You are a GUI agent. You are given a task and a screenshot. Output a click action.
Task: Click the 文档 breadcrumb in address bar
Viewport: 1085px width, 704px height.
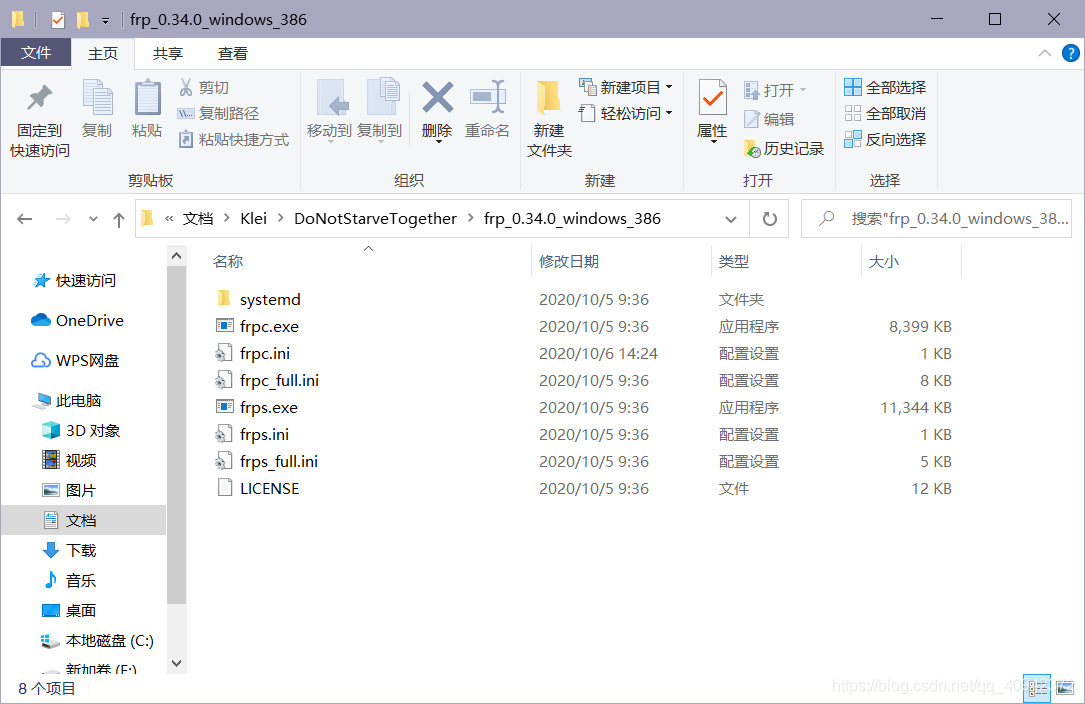click(x=198, y=219)
